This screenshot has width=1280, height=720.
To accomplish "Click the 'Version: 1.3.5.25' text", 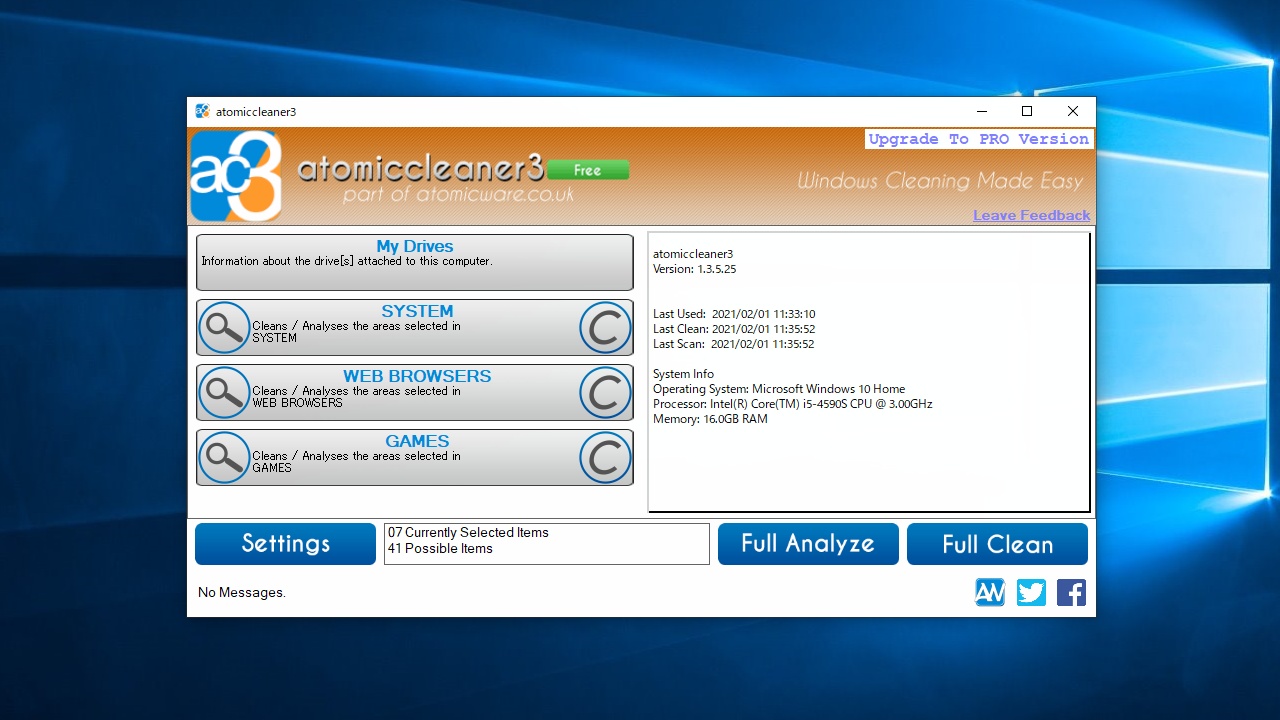I will (x=695, y=269).
